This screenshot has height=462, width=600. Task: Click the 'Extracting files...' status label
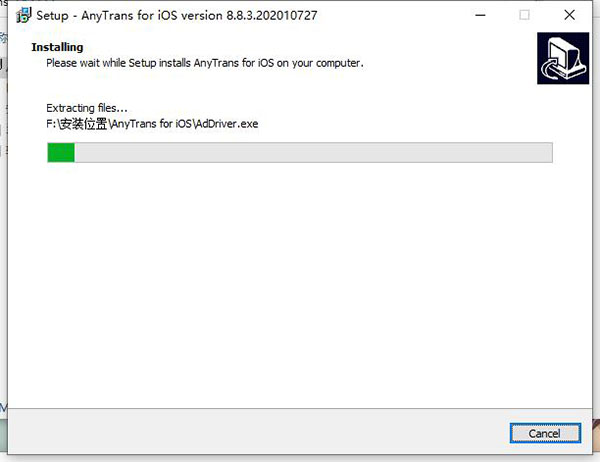tap(87, 108)
